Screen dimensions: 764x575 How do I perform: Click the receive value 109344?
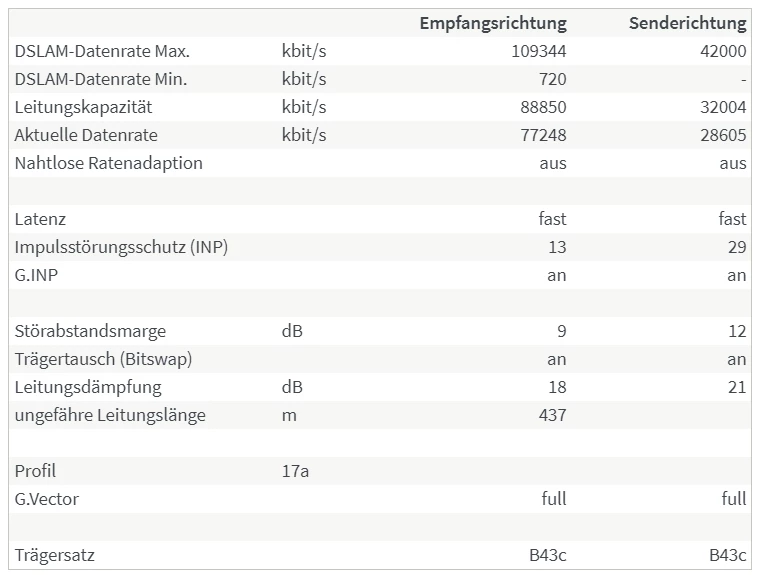[538, 51]
